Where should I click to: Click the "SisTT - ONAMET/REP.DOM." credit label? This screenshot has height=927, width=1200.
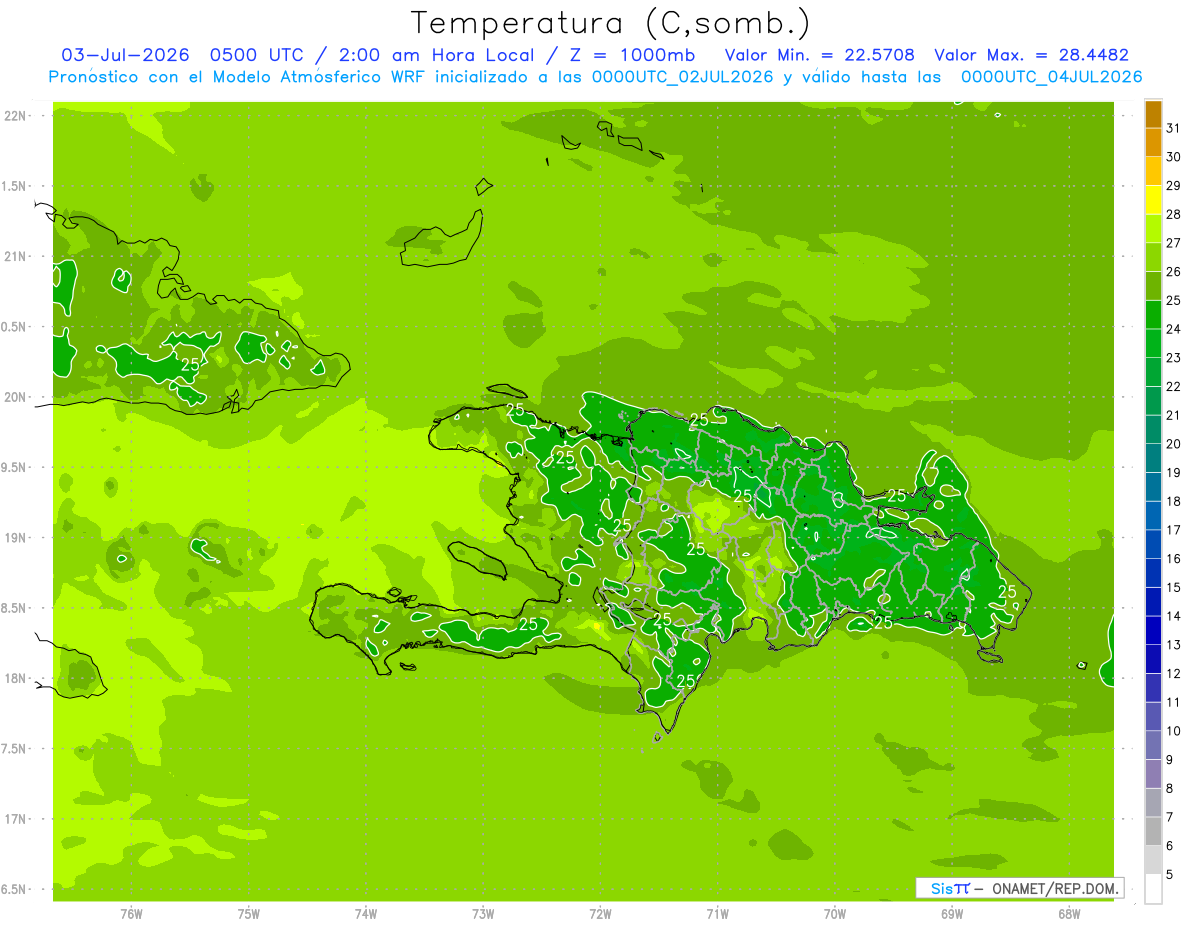(1020, 888)
